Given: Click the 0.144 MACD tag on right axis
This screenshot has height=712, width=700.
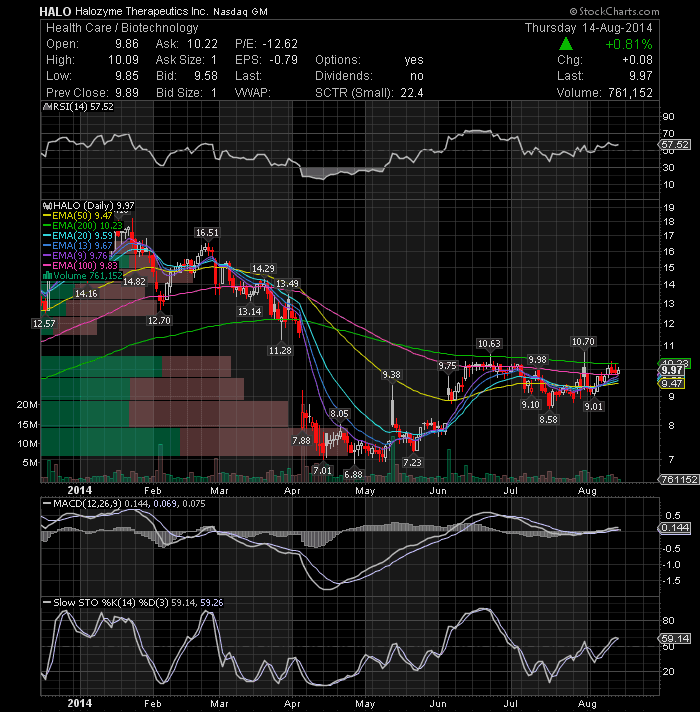Looking at the screenshot, I should coord(675,528).
